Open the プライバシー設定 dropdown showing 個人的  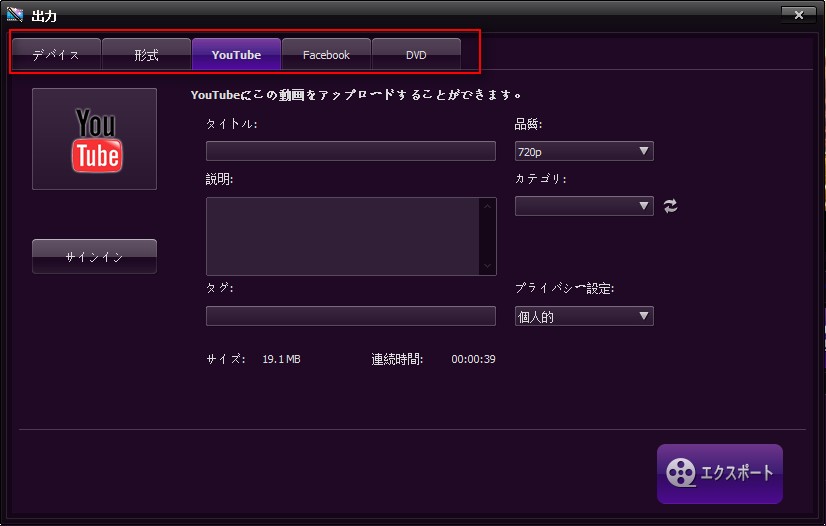point(584,316)
